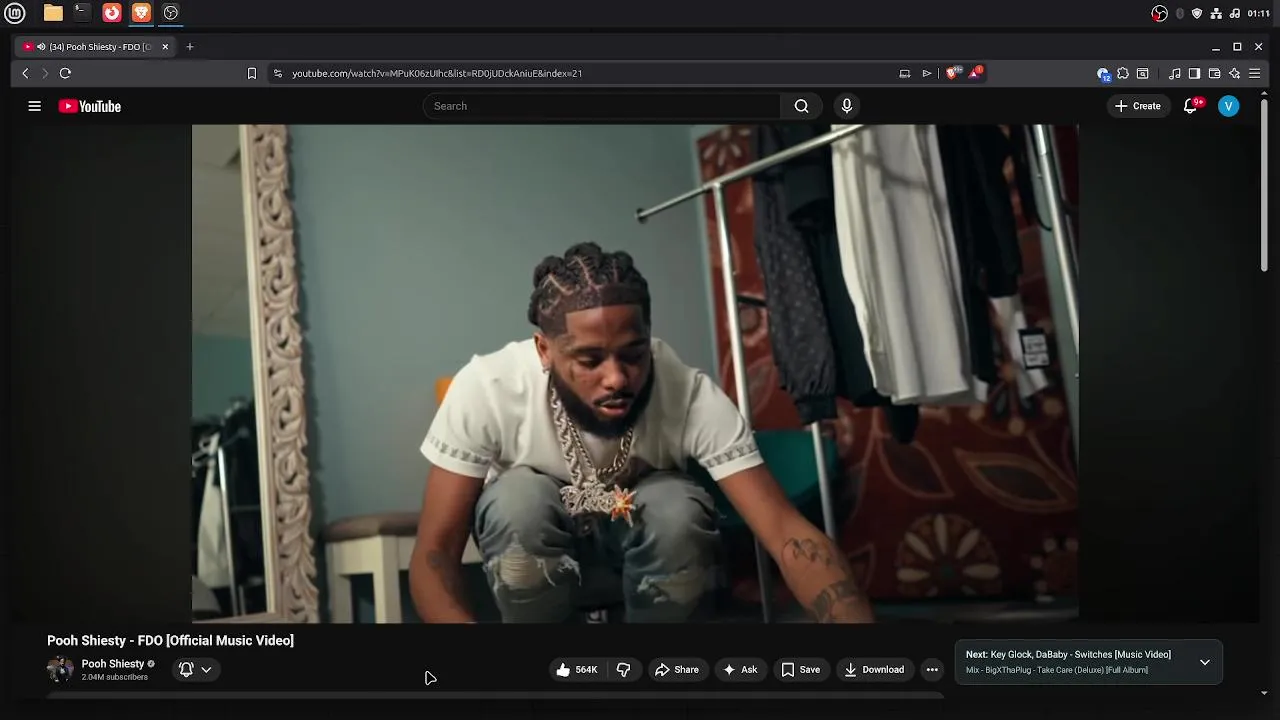Open the Files folder in panel
The width and height of the screenshot is (1280, 720).
53,13
